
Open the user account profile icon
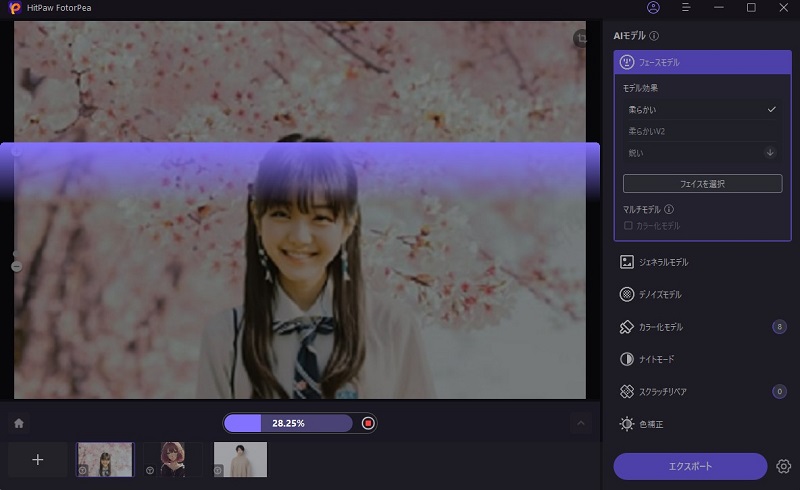click(653, 7)
